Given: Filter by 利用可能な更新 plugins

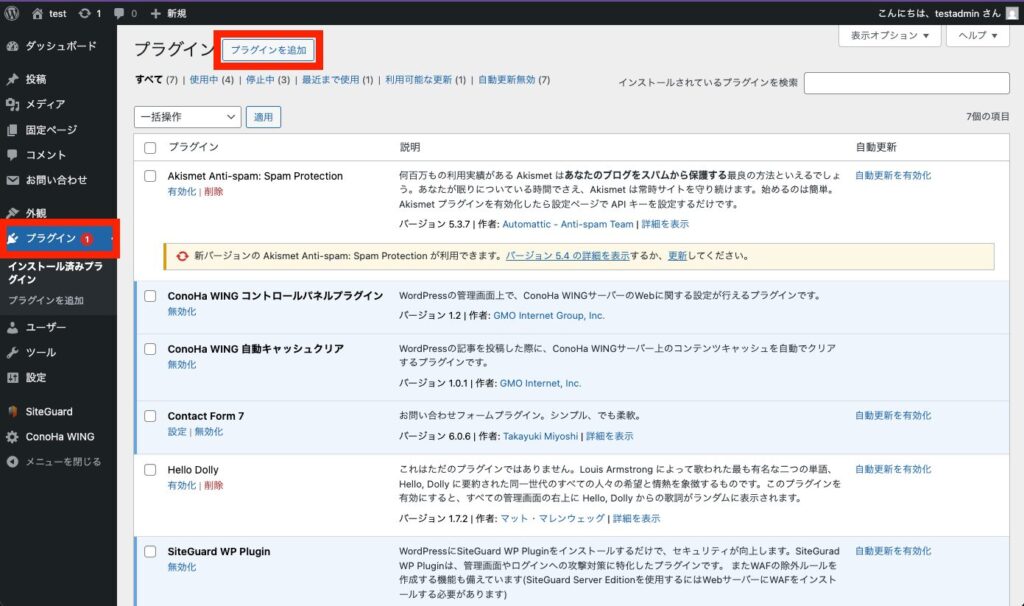Looking at the screenshot, I should click(419, 80).
